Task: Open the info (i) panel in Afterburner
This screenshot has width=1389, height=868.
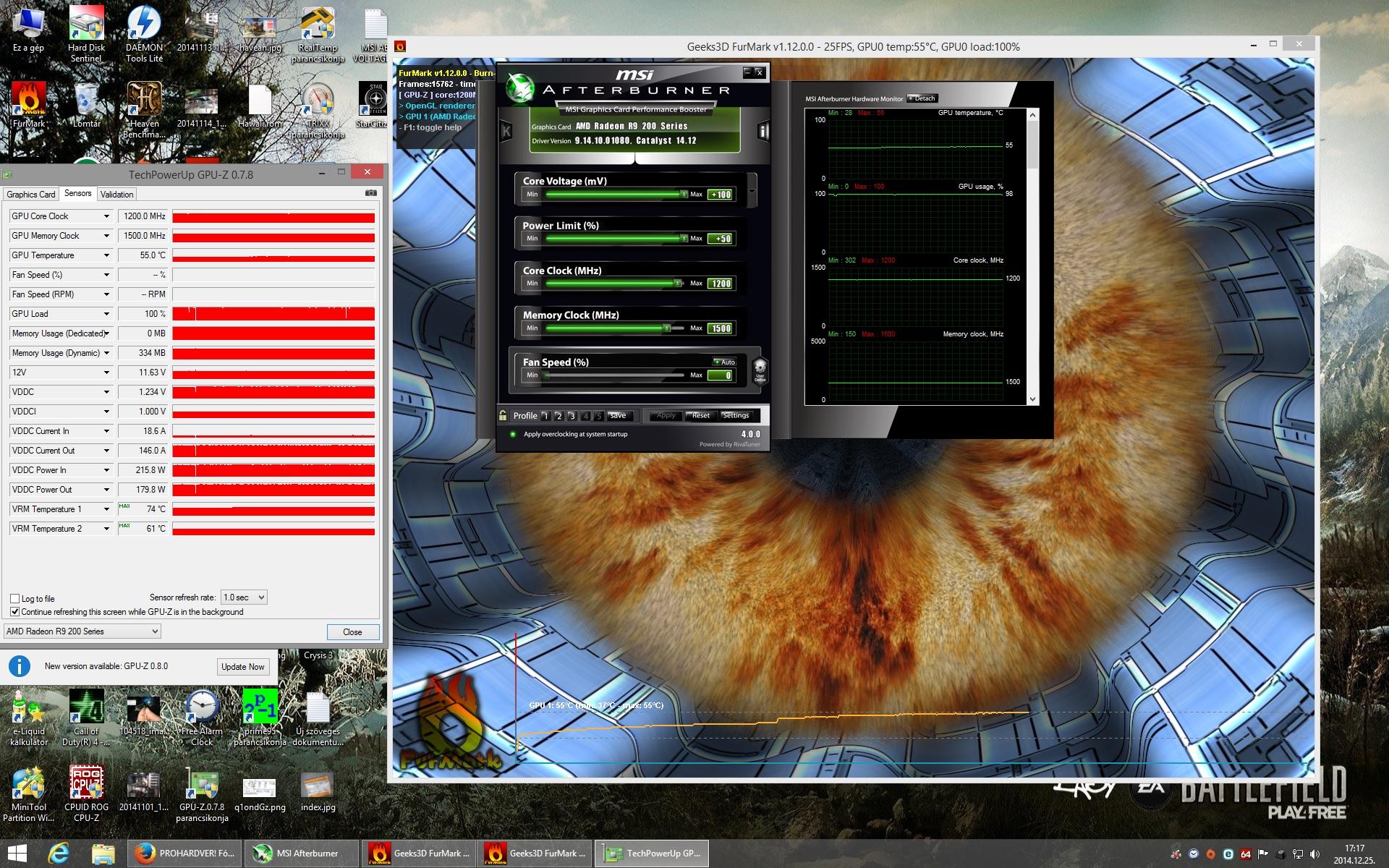Action: point(763,131)
